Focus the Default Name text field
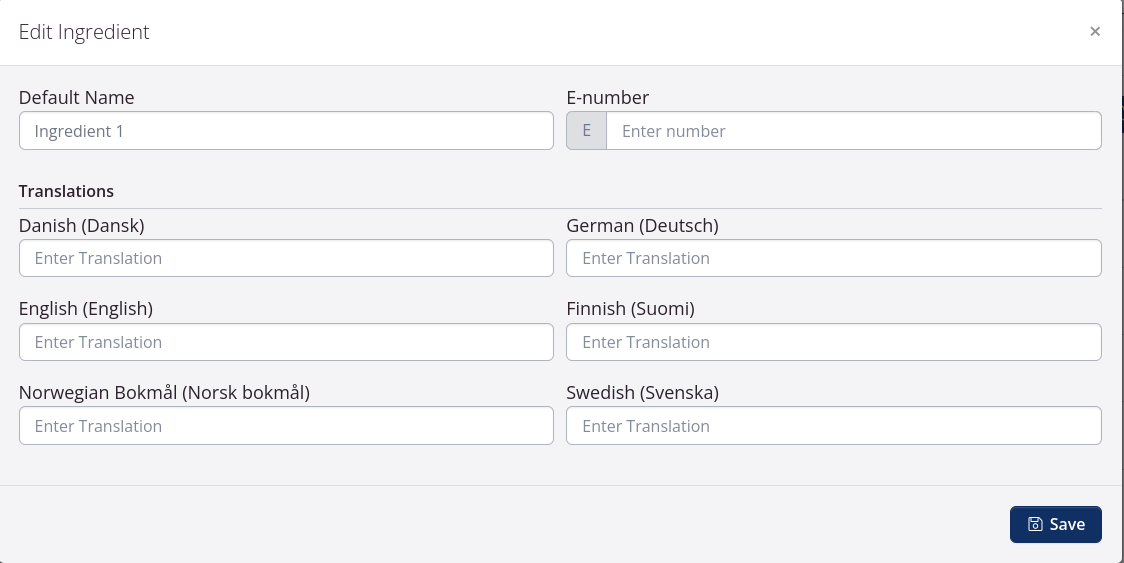Screen dimensions: 1124x563 tap(286, 131)
